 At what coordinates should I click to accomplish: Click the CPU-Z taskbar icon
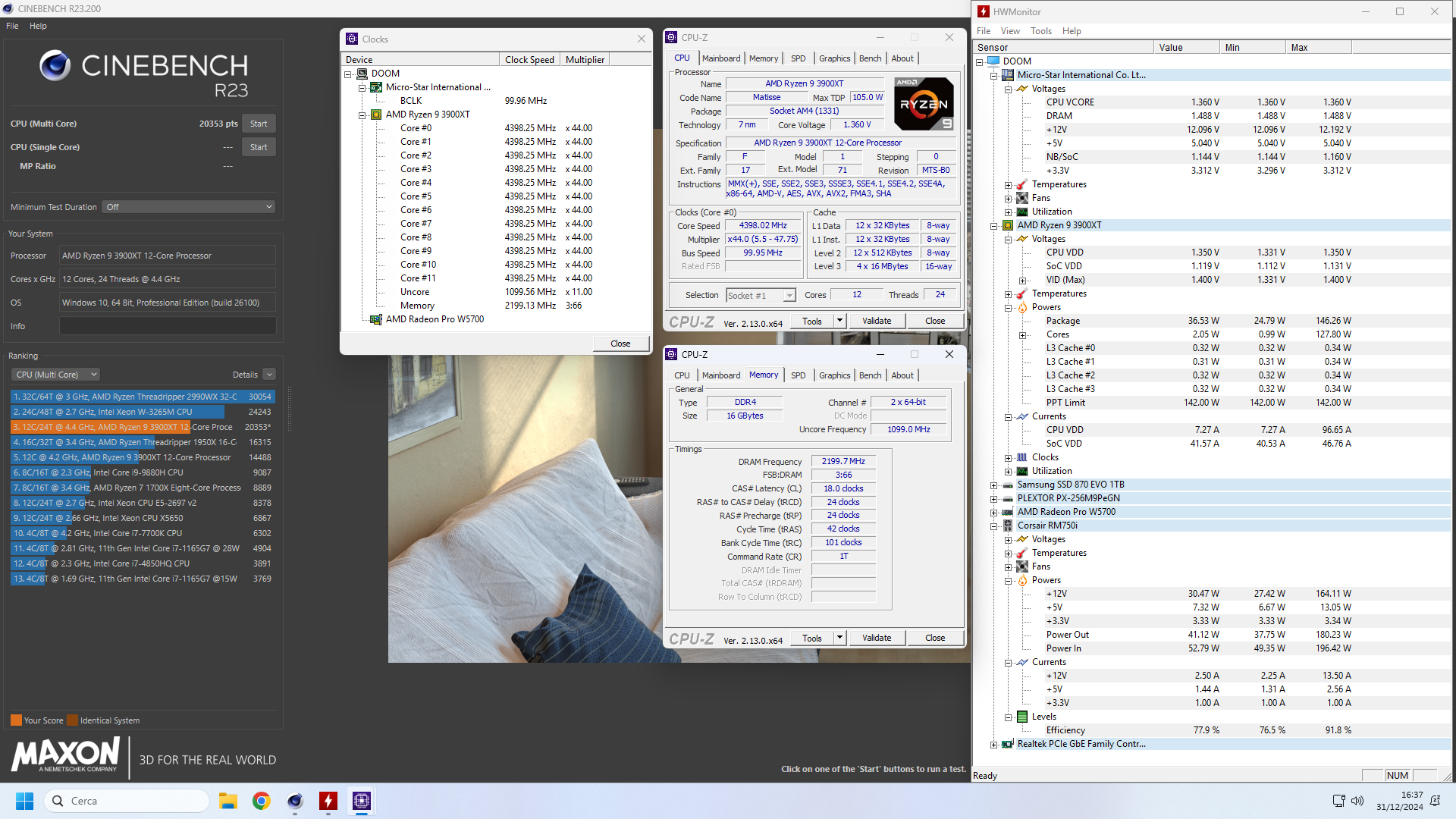click(362, 801)
